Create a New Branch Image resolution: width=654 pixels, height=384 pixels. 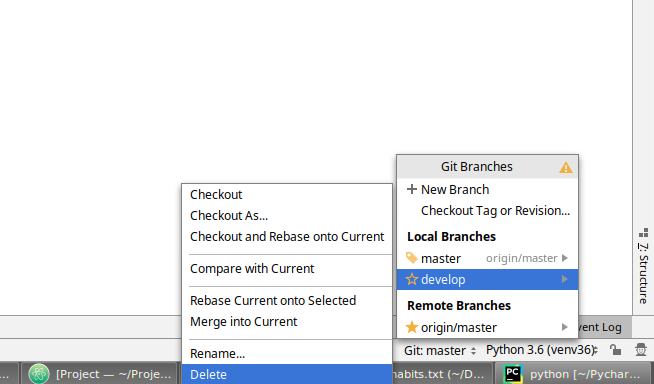click(x=487, y=190)
